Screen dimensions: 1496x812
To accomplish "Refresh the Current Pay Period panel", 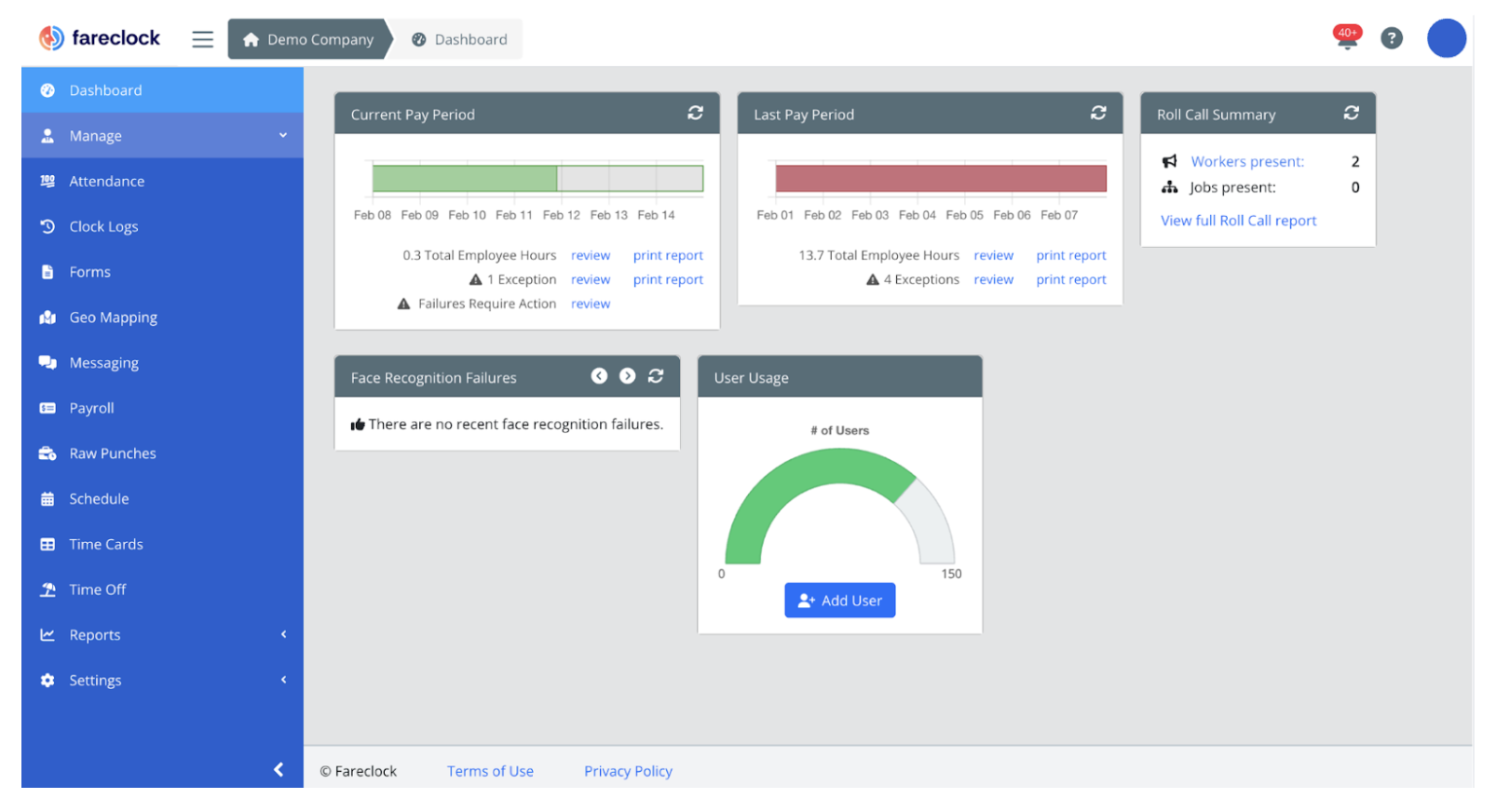I will pos(695,113).
